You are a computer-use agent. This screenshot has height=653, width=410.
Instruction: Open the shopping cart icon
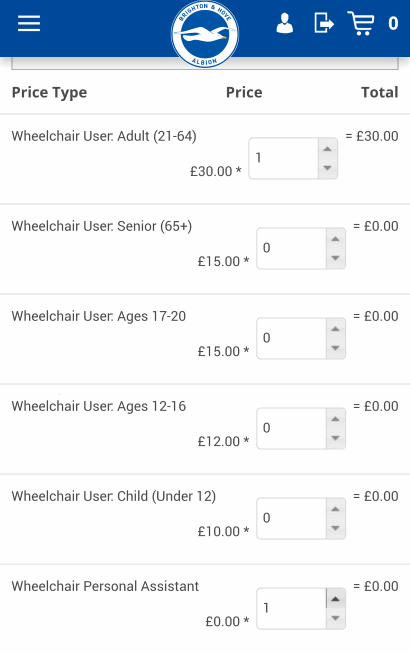click(x=361, y=23)
